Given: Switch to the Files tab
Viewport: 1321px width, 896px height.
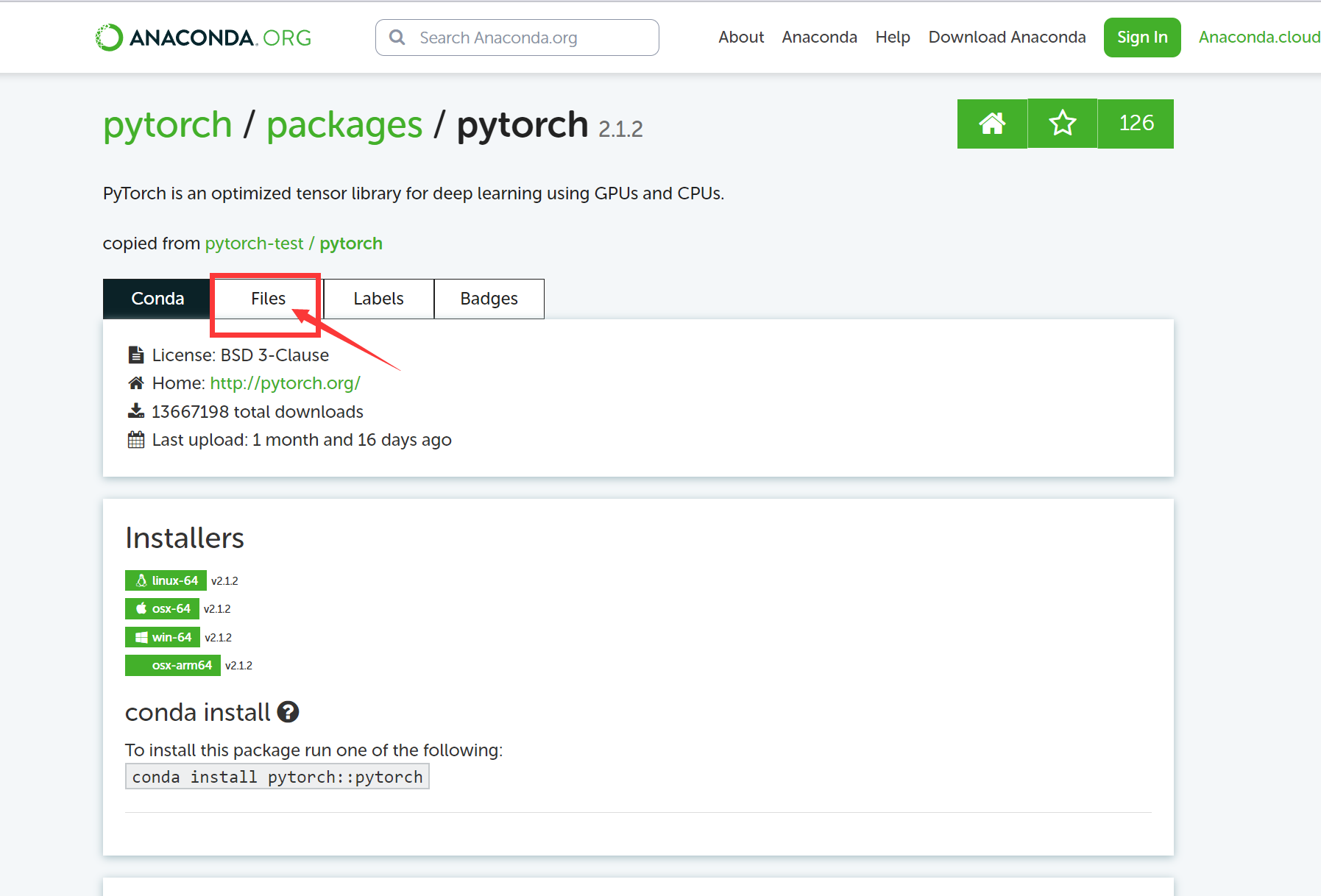Looking at the screenshot, I should [268, 299].
